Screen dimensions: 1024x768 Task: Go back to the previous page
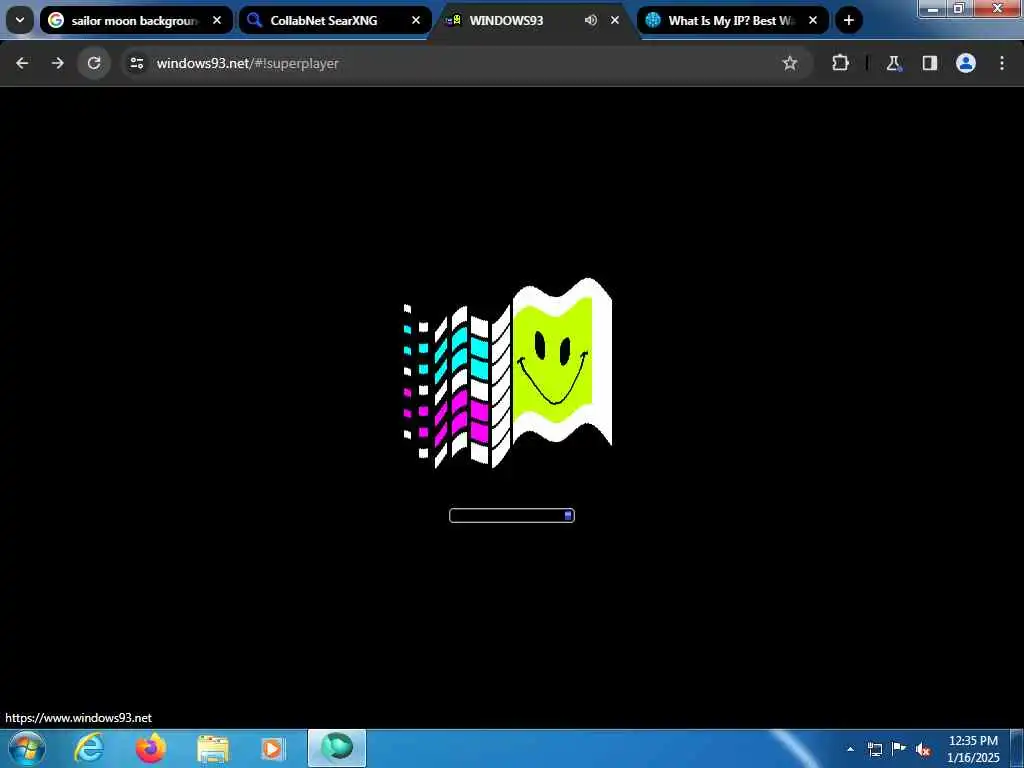pos(22,63)
